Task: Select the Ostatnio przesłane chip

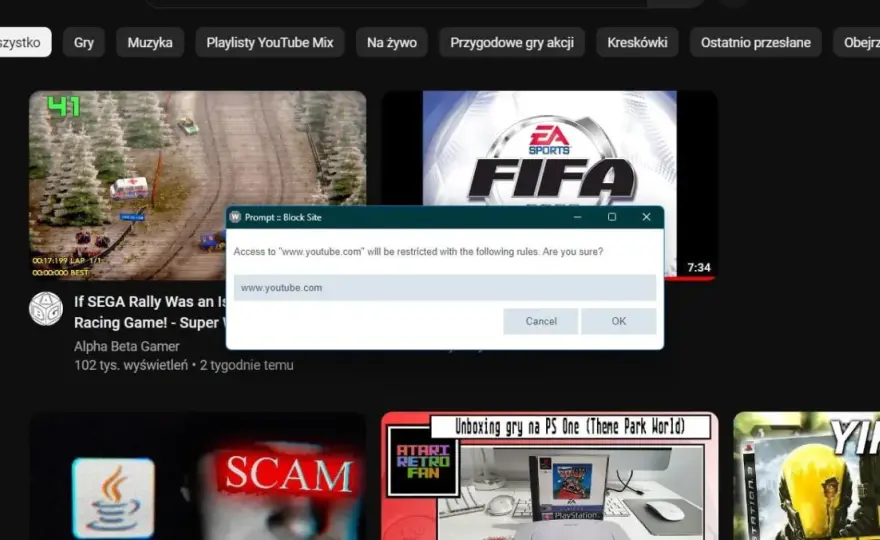Action: coord(755,42)
